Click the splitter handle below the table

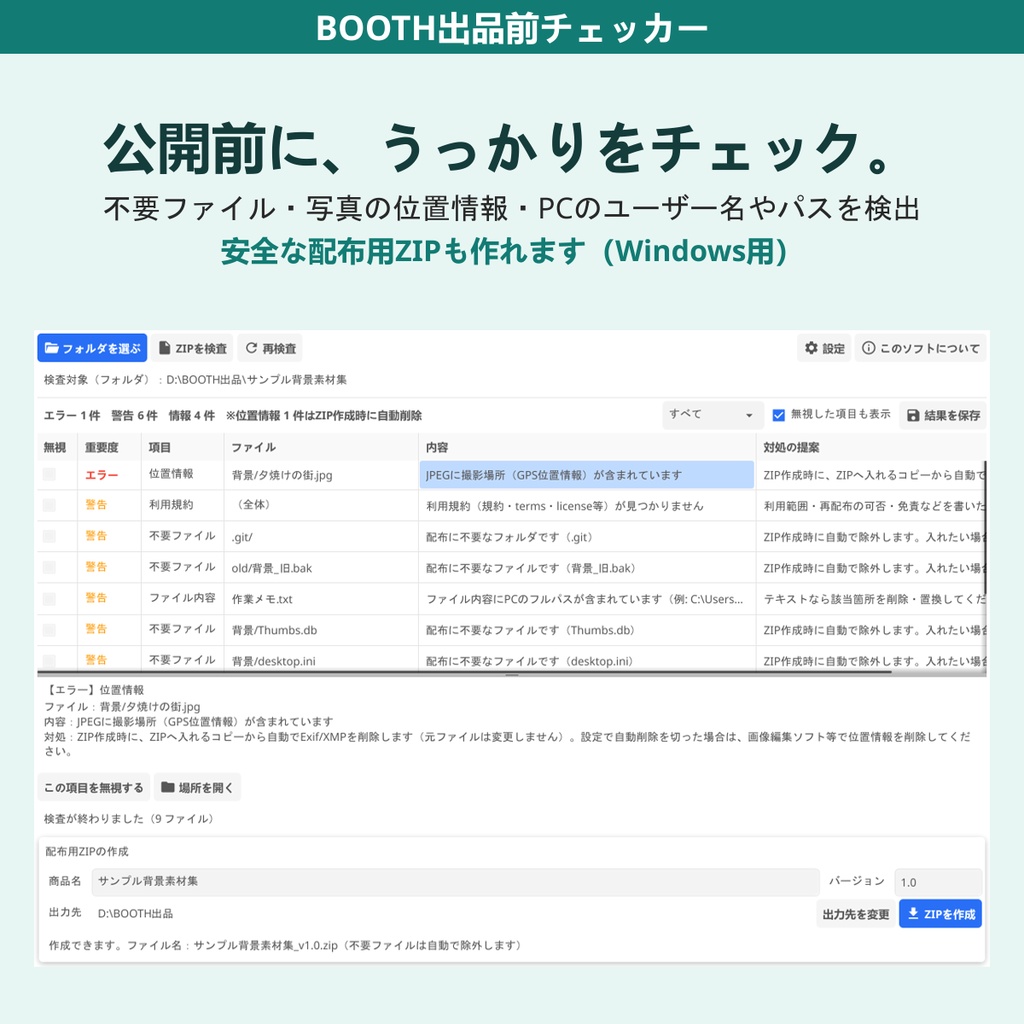[512, 675]
